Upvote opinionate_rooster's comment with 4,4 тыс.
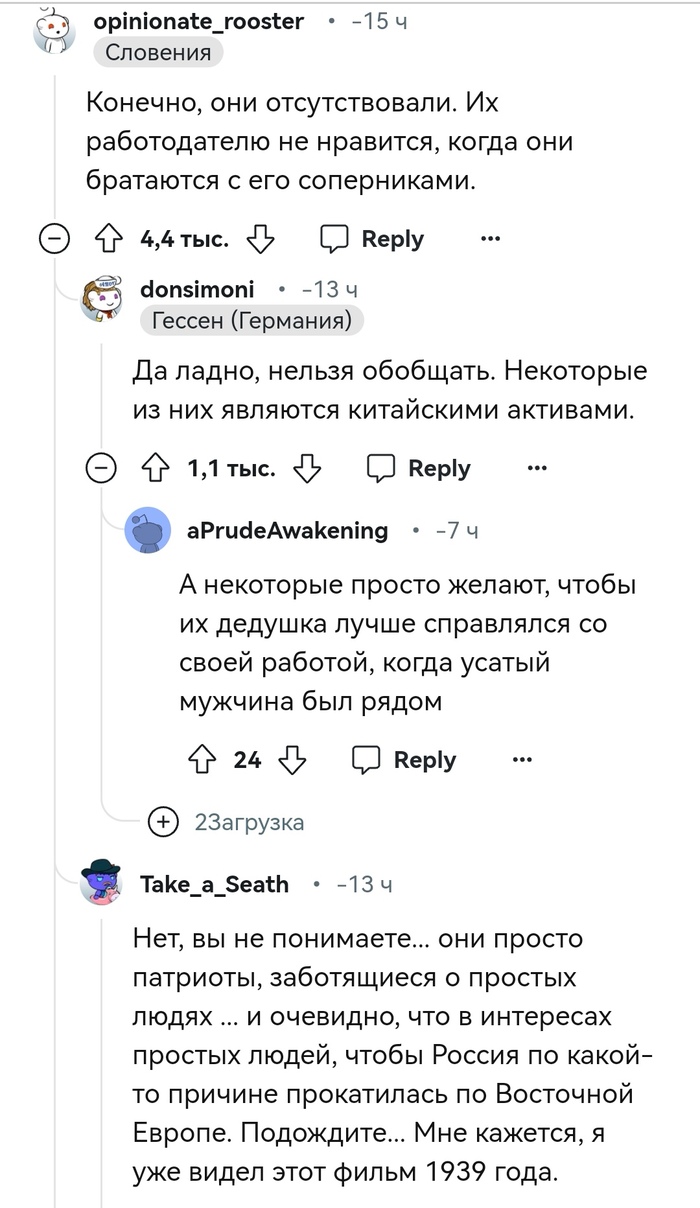This screenshot has width=700, height=1208. point(108,240)
